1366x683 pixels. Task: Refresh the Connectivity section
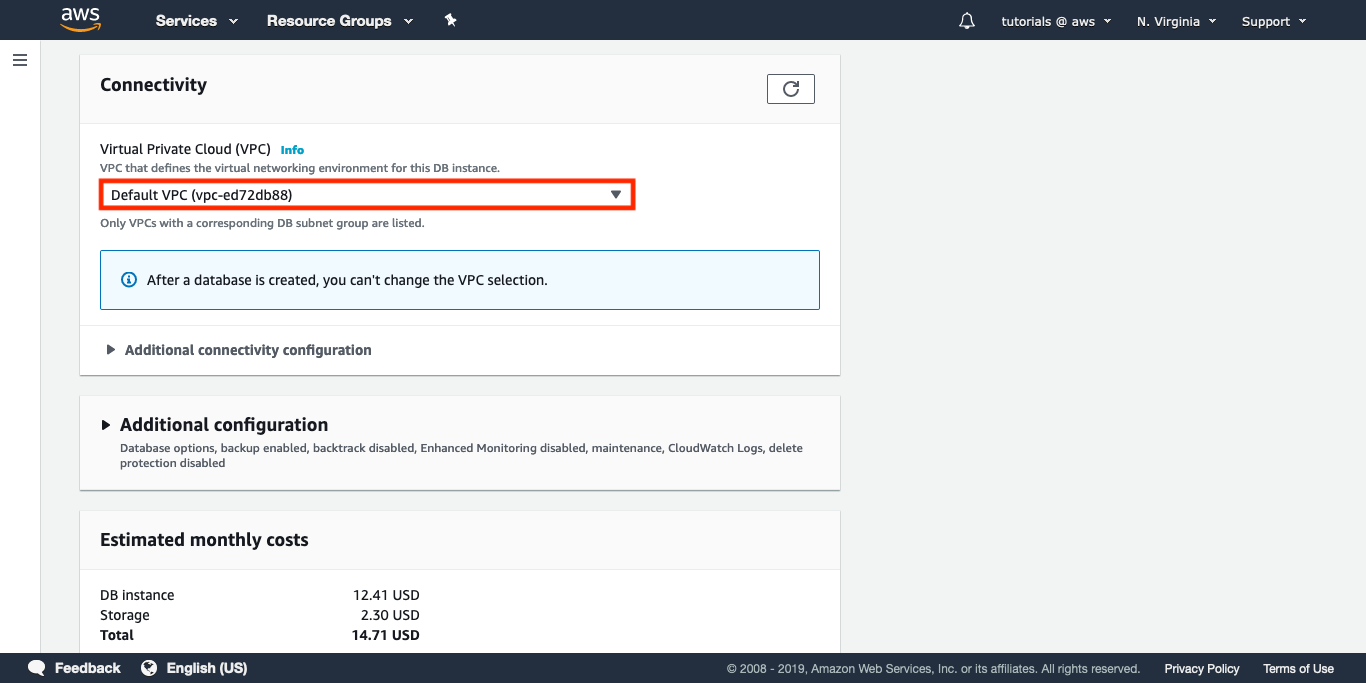pyautogui.click(x=790, y=89)
